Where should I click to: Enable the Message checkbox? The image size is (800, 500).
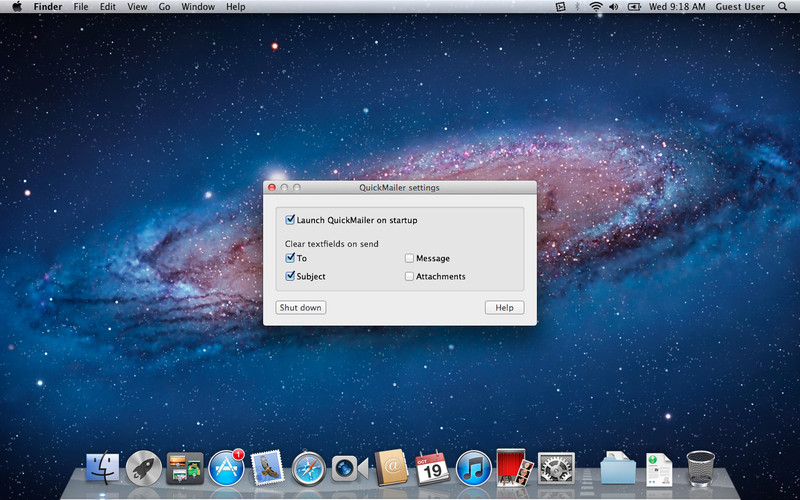(409, 258)
